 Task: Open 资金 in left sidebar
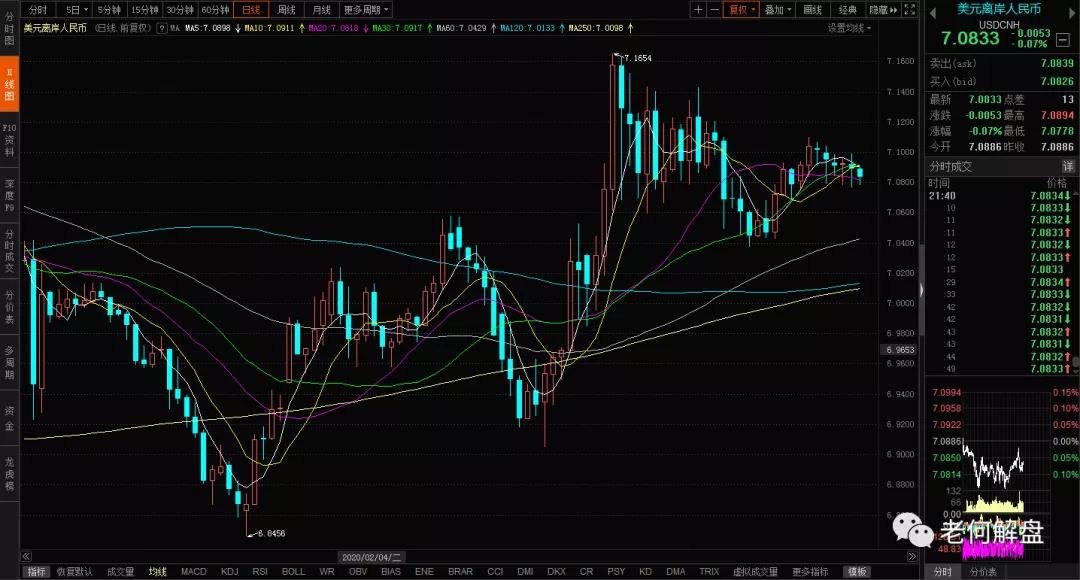(x=9, y=418)
